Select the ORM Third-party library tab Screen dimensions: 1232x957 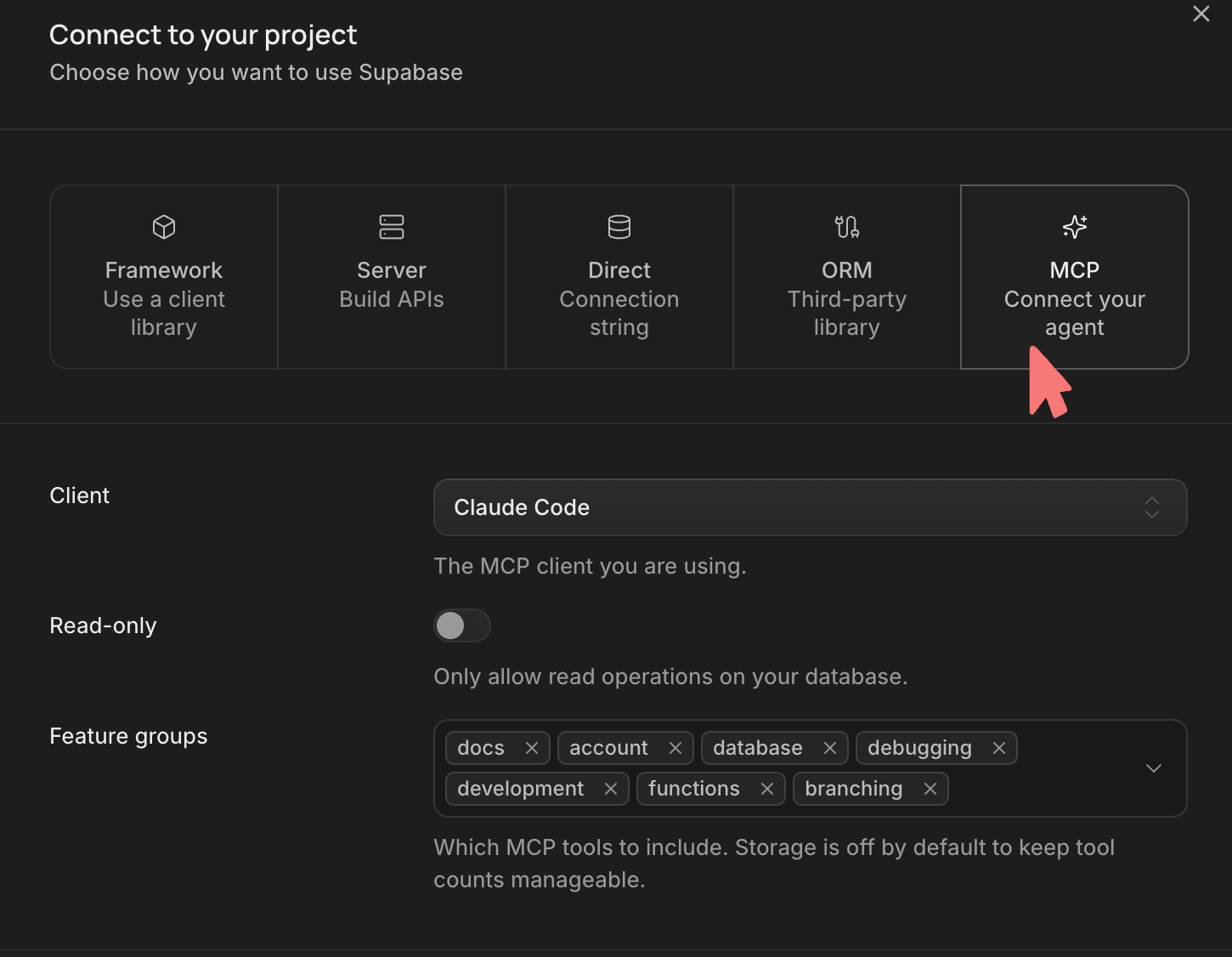pyautogui.click(x=847, y=277)
